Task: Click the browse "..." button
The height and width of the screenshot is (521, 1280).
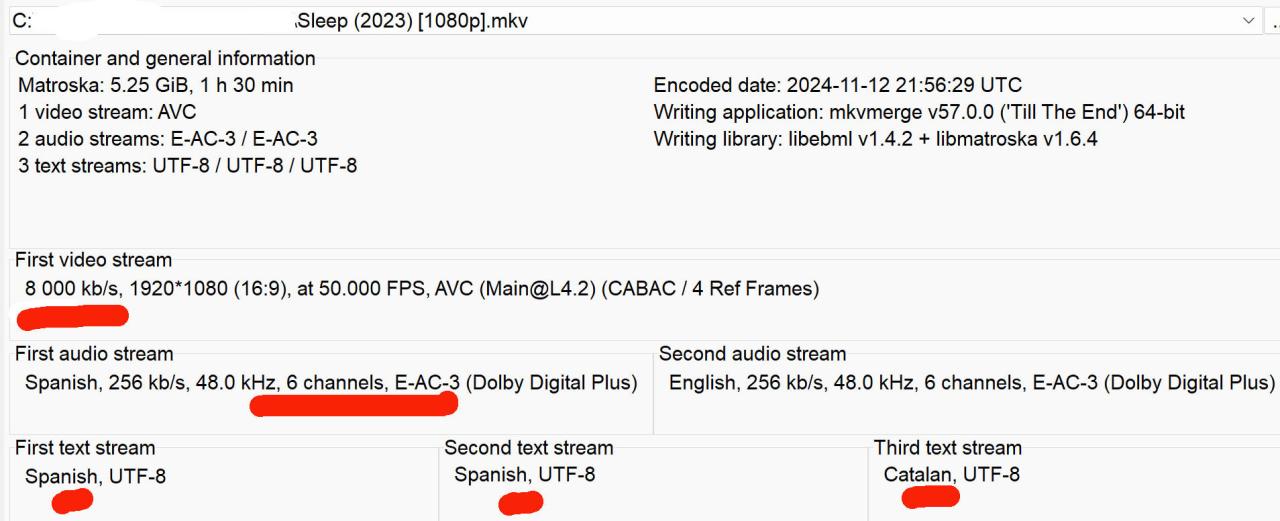Action: click(1273, 21)
